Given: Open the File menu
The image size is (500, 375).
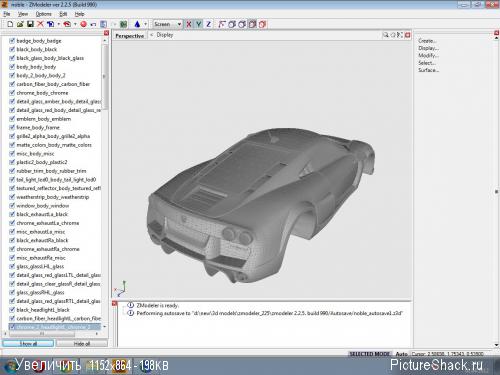Looking at the screenshot, I should (x=7, y=14).
